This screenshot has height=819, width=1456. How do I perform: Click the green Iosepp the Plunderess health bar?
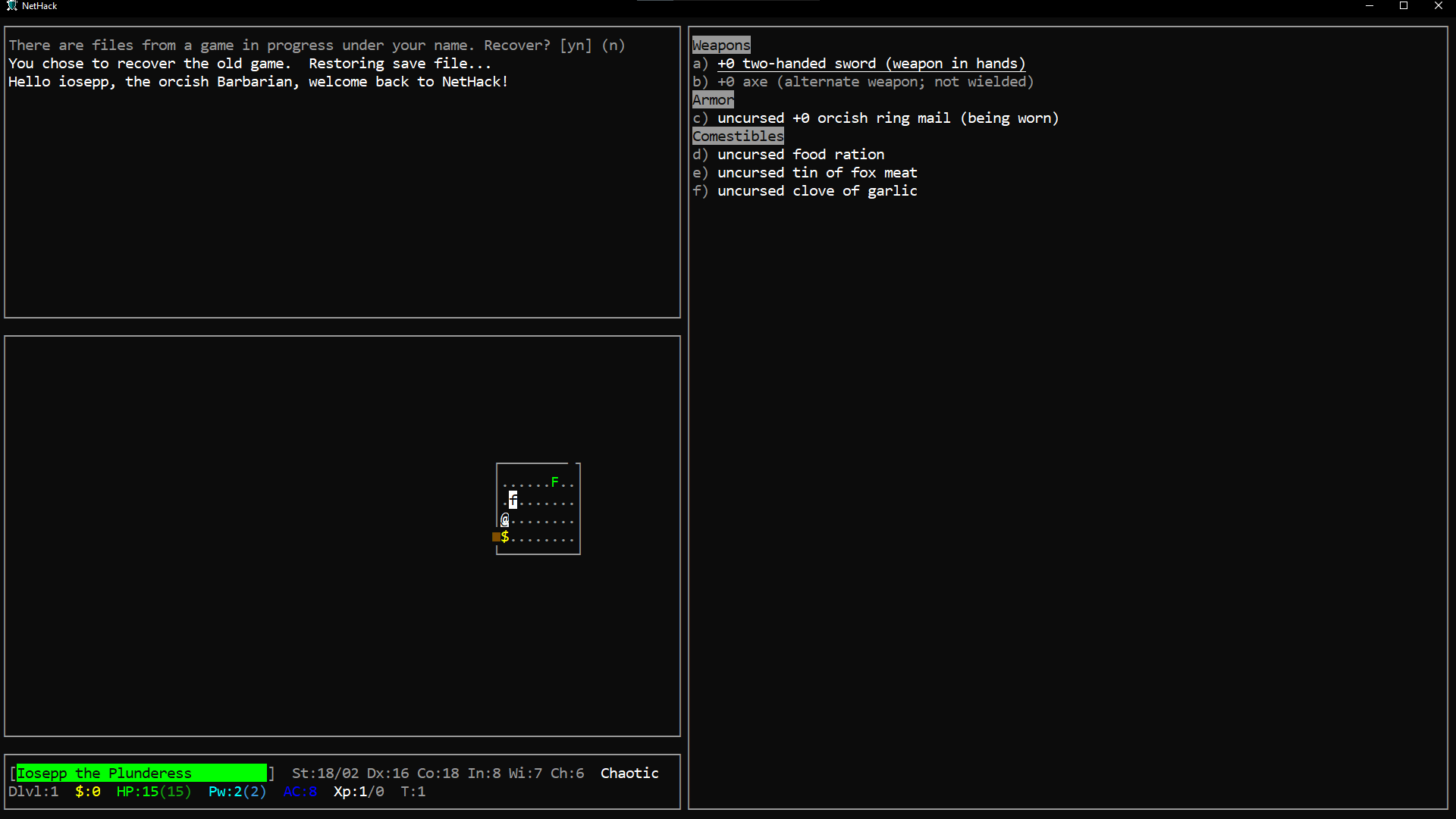pyautogui.click(x=142, y=773)
